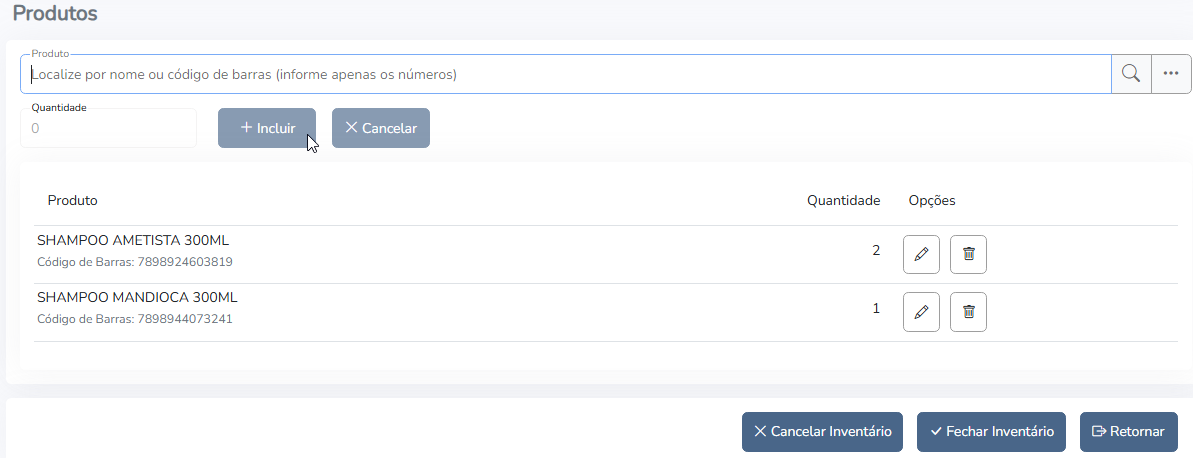Click the Quantidade column header

click(x=843, y=200)
